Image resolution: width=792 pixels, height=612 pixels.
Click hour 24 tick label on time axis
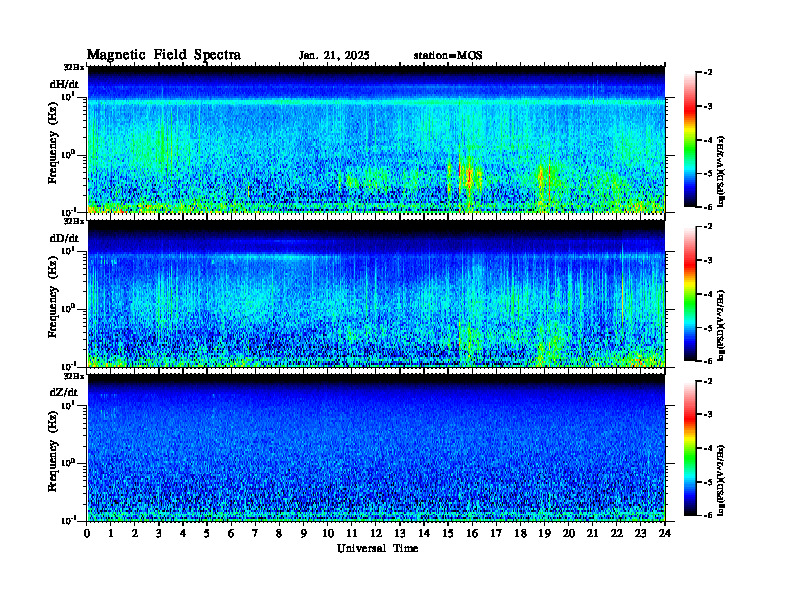click(665, 534)
